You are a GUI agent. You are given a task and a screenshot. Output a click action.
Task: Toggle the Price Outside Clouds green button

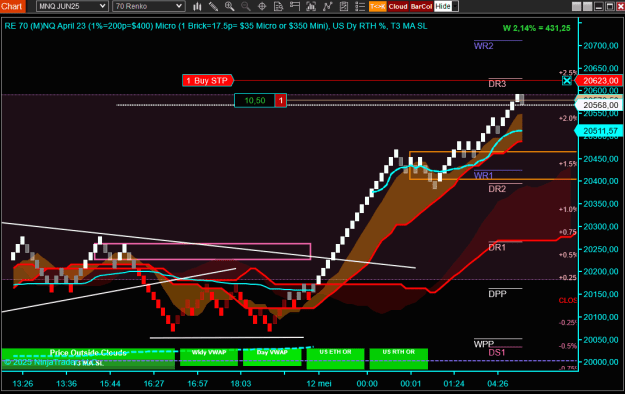pos(88,353)
